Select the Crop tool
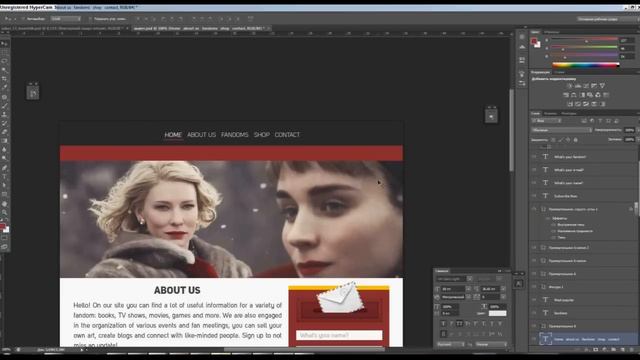The width and height of the screenshot is (640, 360). click(x=4, y=78)
